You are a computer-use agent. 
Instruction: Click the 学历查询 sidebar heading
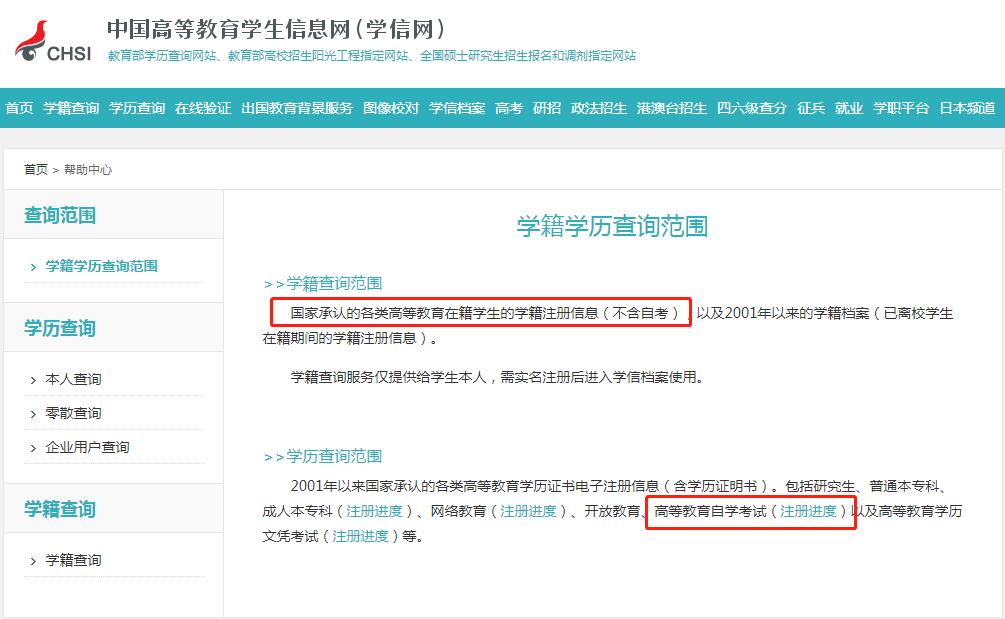click(60, 328)
